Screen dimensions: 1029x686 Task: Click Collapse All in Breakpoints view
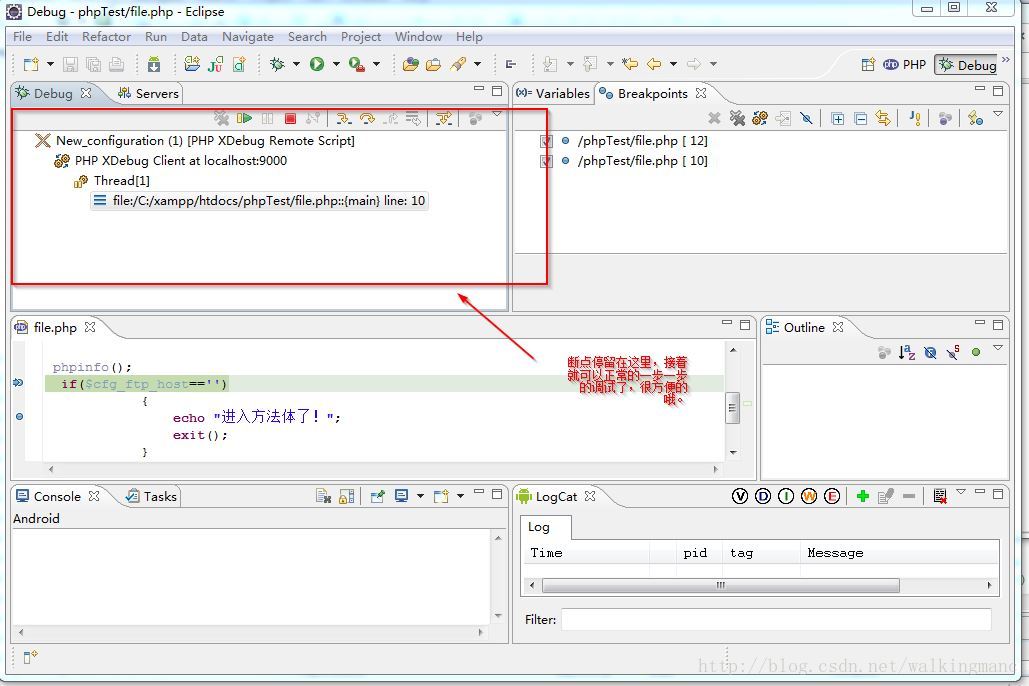click(x=860, y=118)
